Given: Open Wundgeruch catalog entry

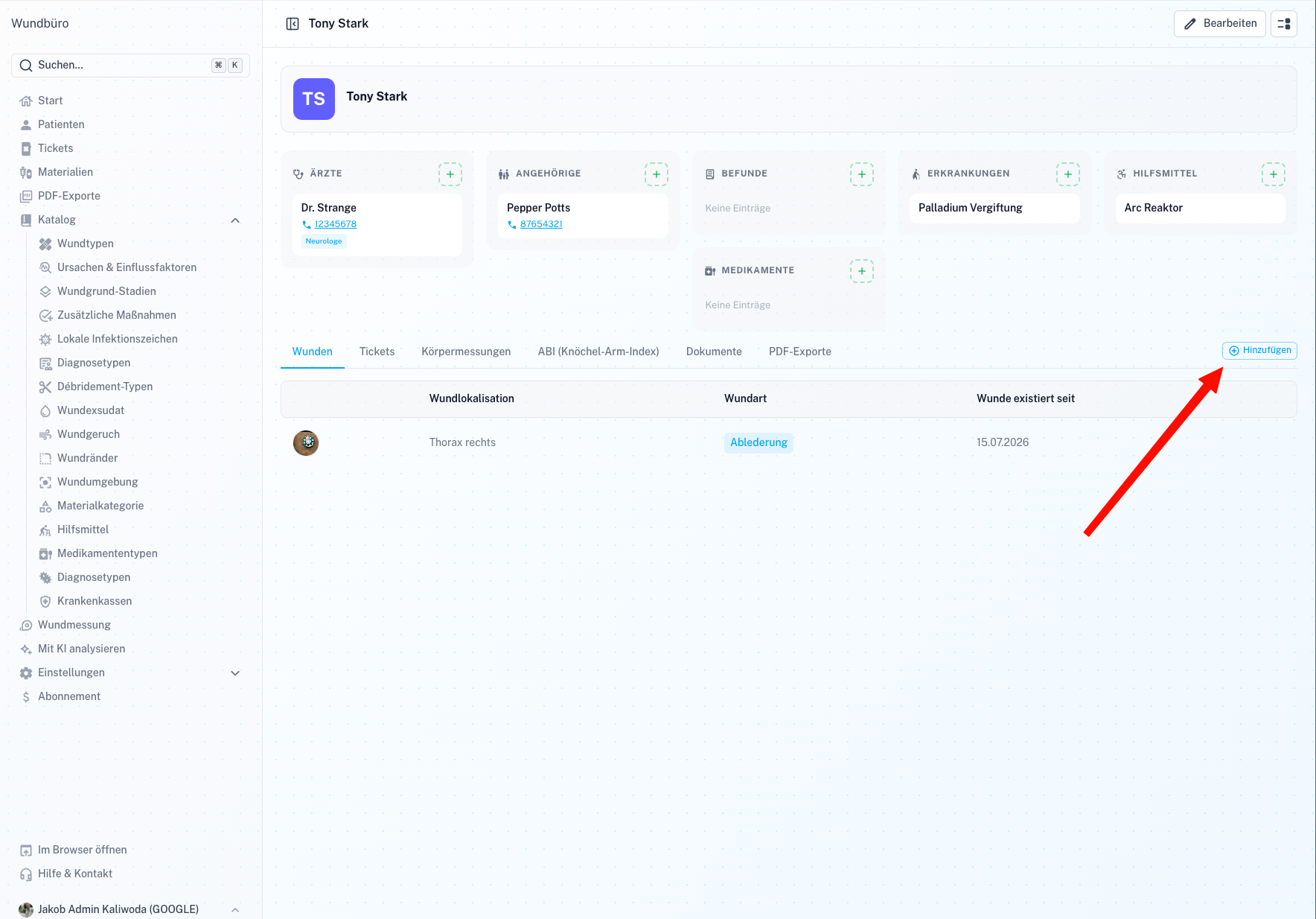Looking at the screenshot, I should coord(89,434).
